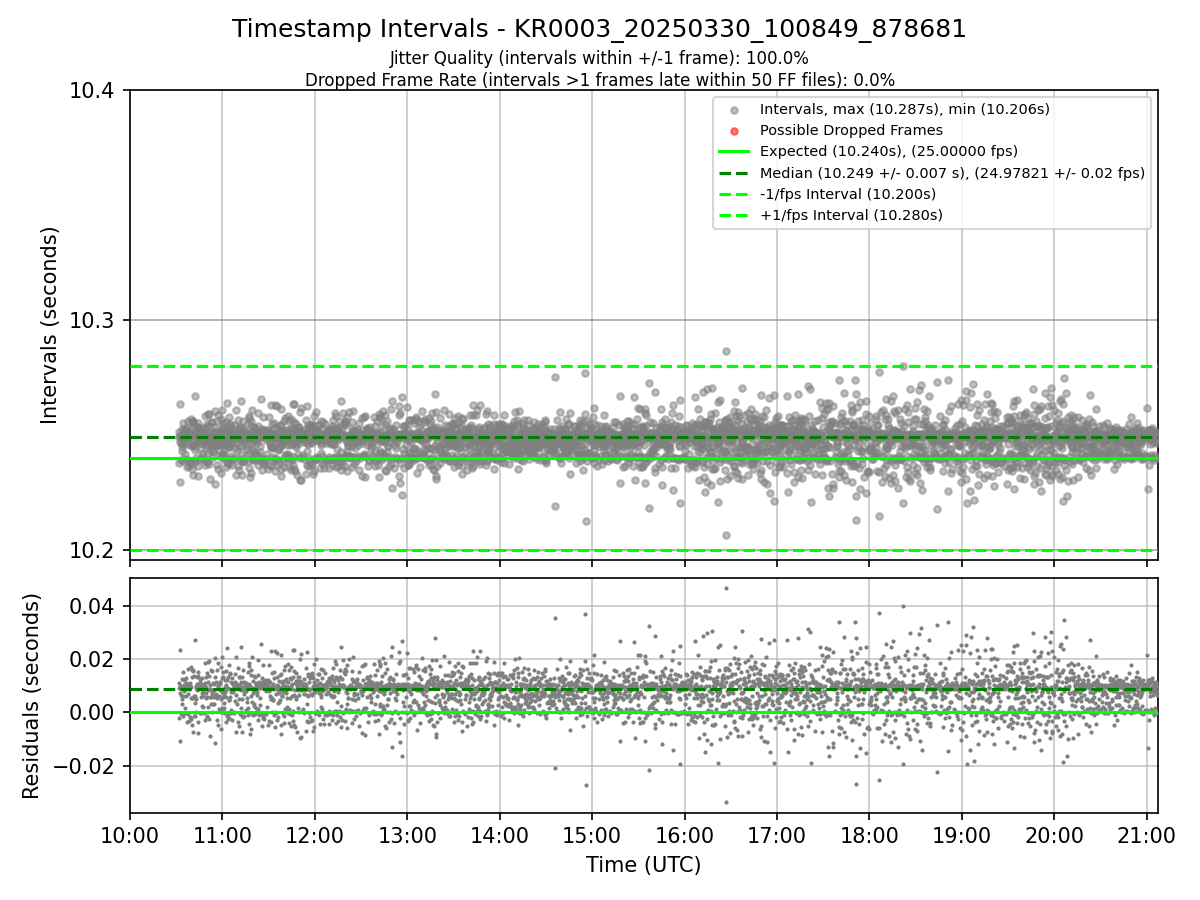Click the grey dot marker for Intervals in legend
The width and height of the screenshot is (1200, 900).
click(734, 110)
